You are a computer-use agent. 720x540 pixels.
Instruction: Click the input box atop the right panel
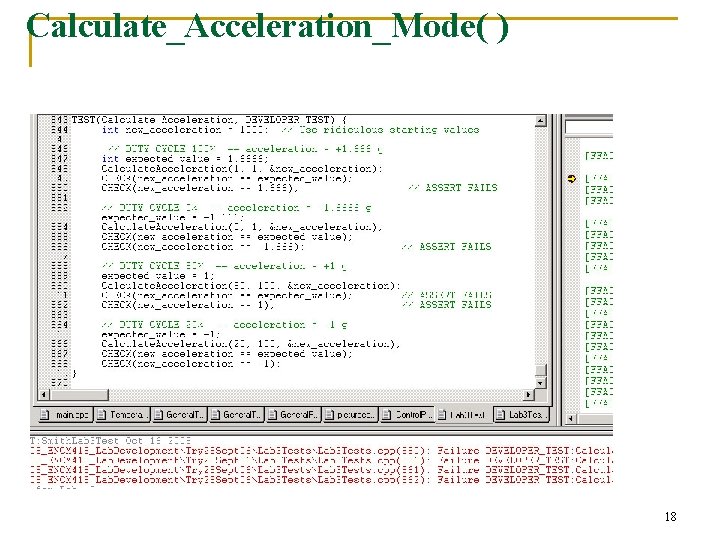tap(589, 127)
